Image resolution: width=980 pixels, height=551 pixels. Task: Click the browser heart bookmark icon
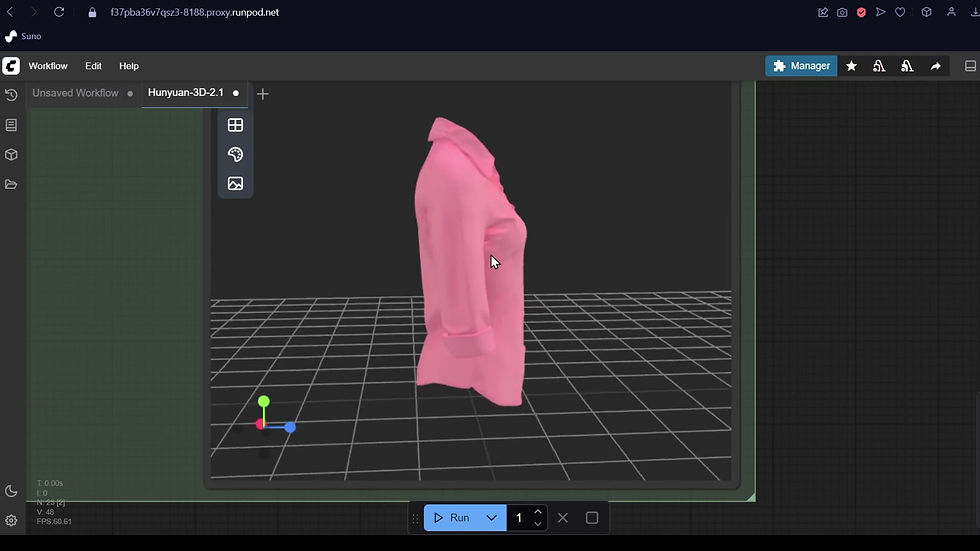(900, 12)
